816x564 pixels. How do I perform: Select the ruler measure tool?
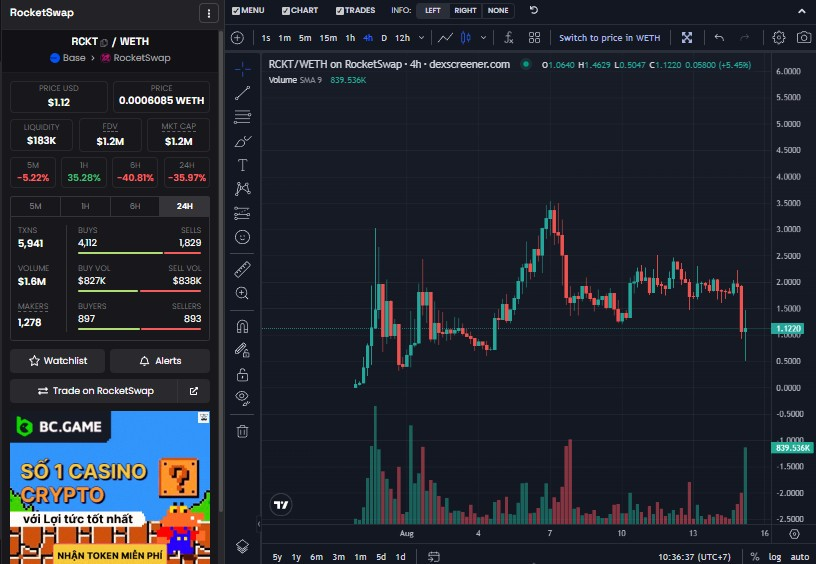pos(243,269)
